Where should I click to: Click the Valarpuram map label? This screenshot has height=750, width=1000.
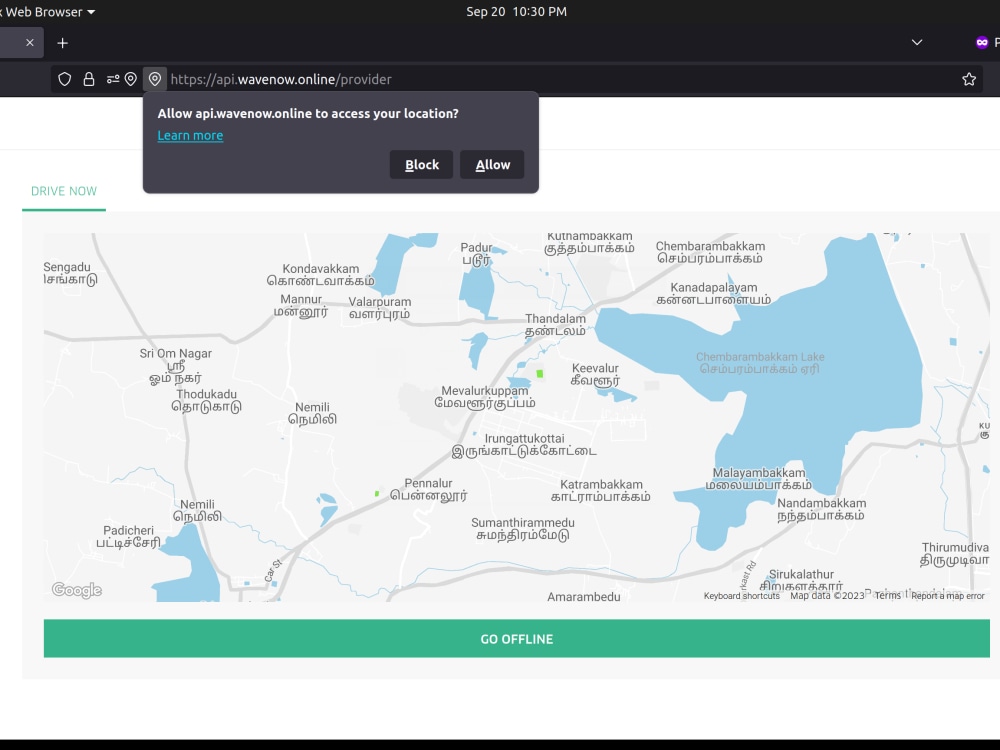click(379, 307)
